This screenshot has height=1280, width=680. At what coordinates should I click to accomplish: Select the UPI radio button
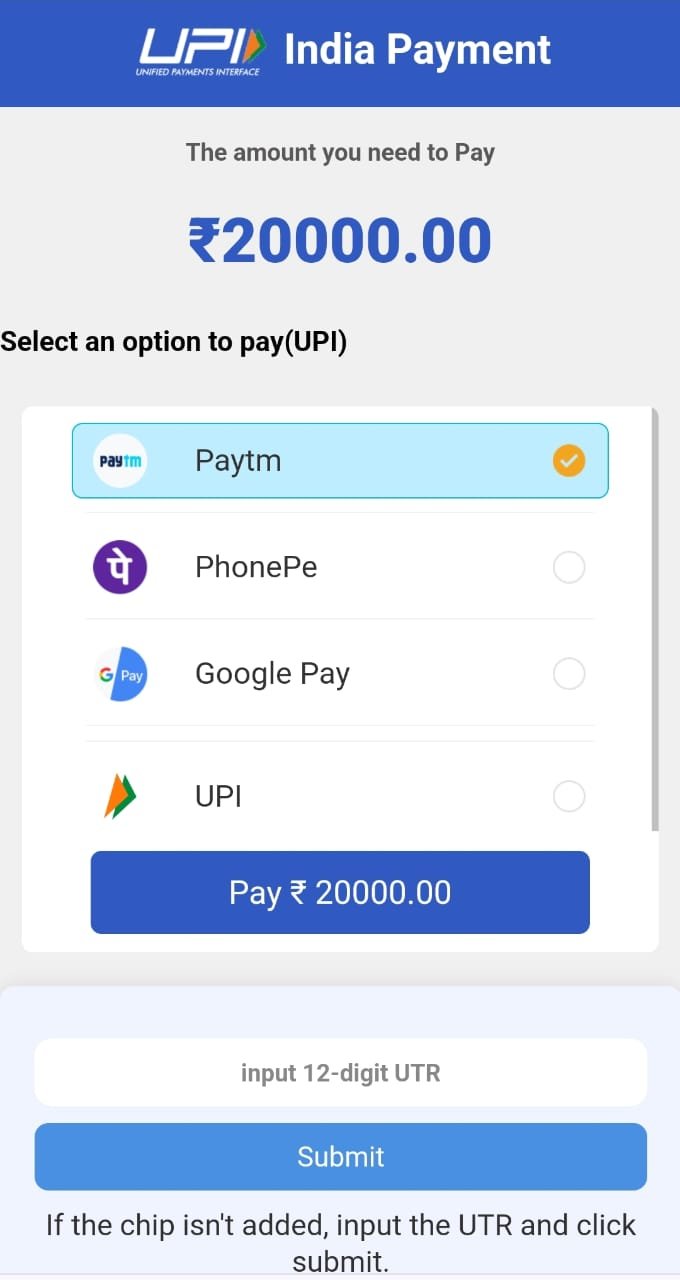tap(569, 797)
